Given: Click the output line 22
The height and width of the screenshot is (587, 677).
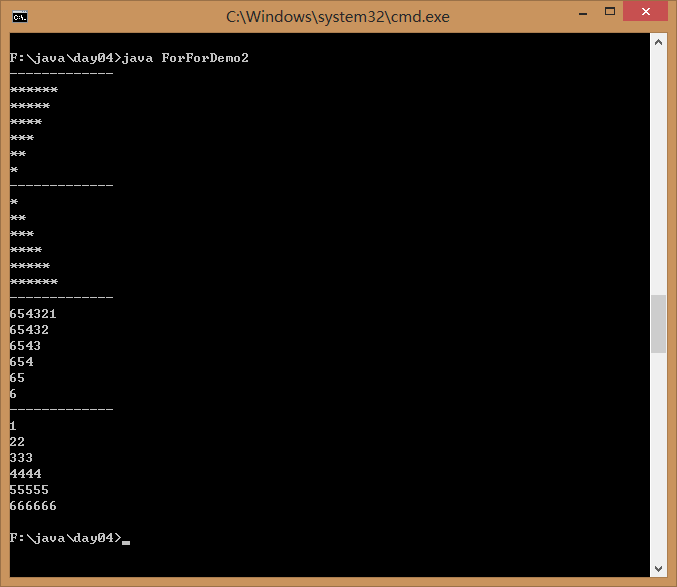Looking at the screenshot, I should coord(17,442).
